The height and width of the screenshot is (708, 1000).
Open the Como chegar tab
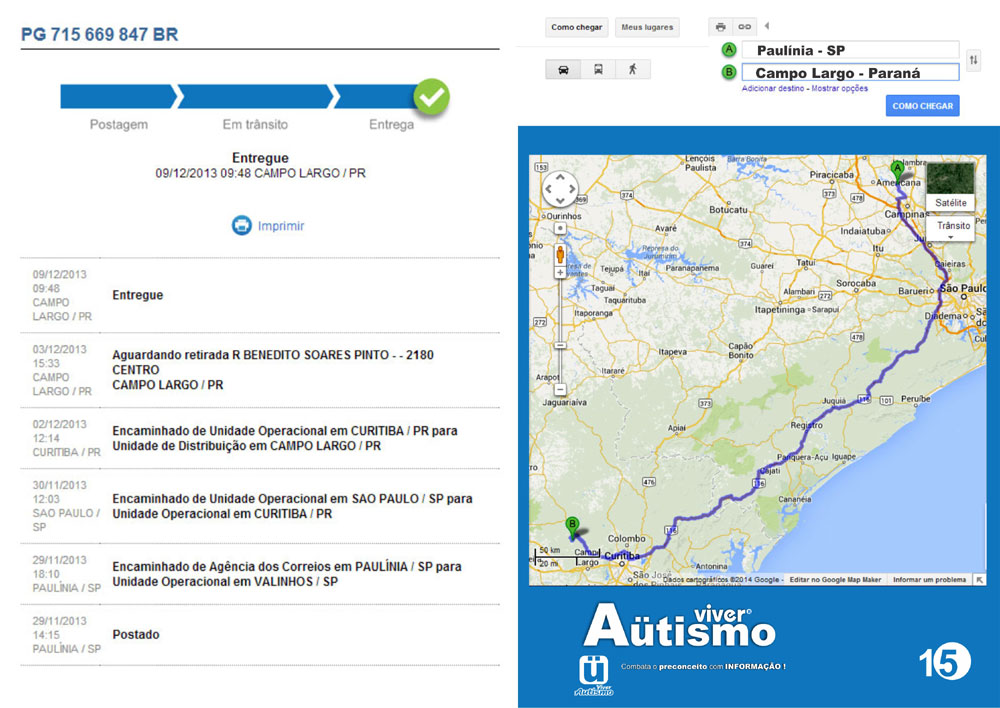[x=577, y=28]
